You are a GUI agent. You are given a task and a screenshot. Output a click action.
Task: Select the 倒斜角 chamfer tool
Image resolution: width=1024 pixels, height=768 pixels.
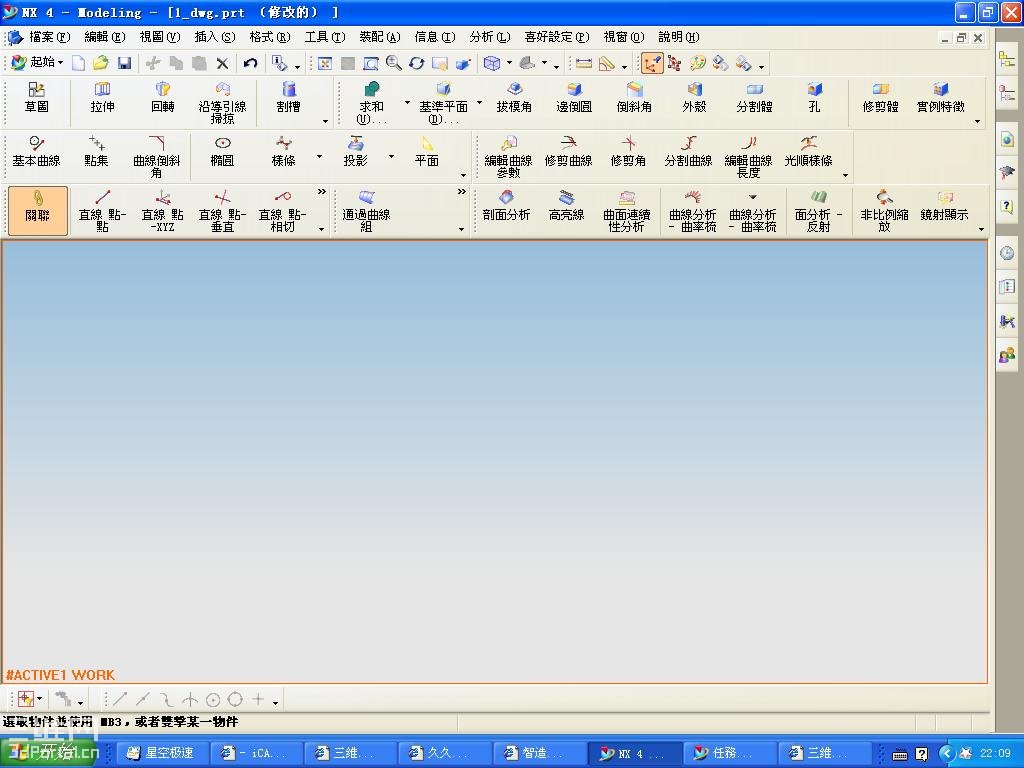coord(634,98)
